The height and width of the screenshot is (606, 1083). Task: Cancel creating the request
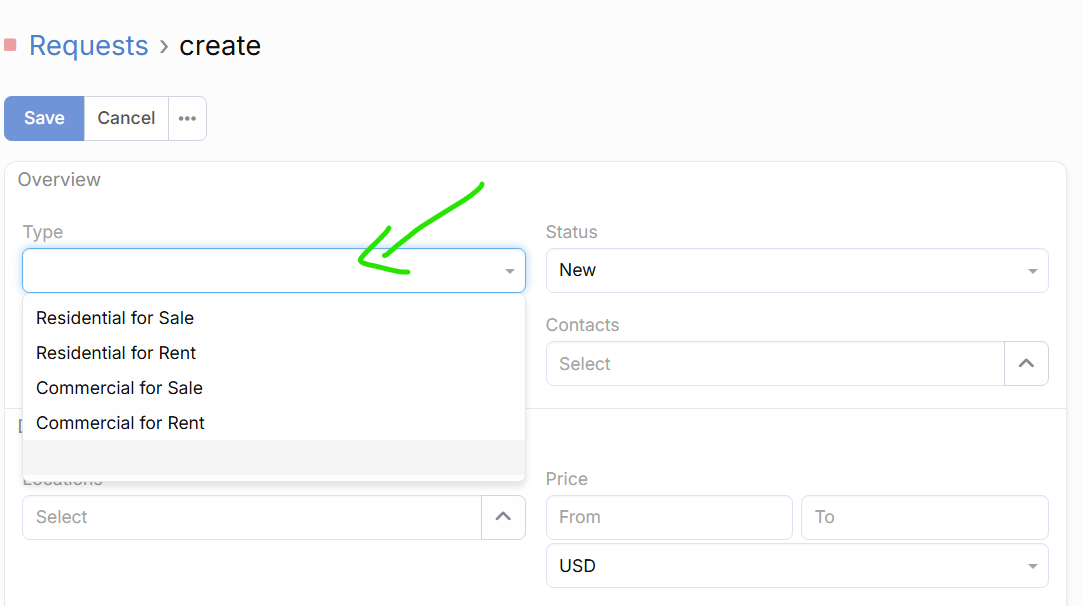tap(126, 118)
